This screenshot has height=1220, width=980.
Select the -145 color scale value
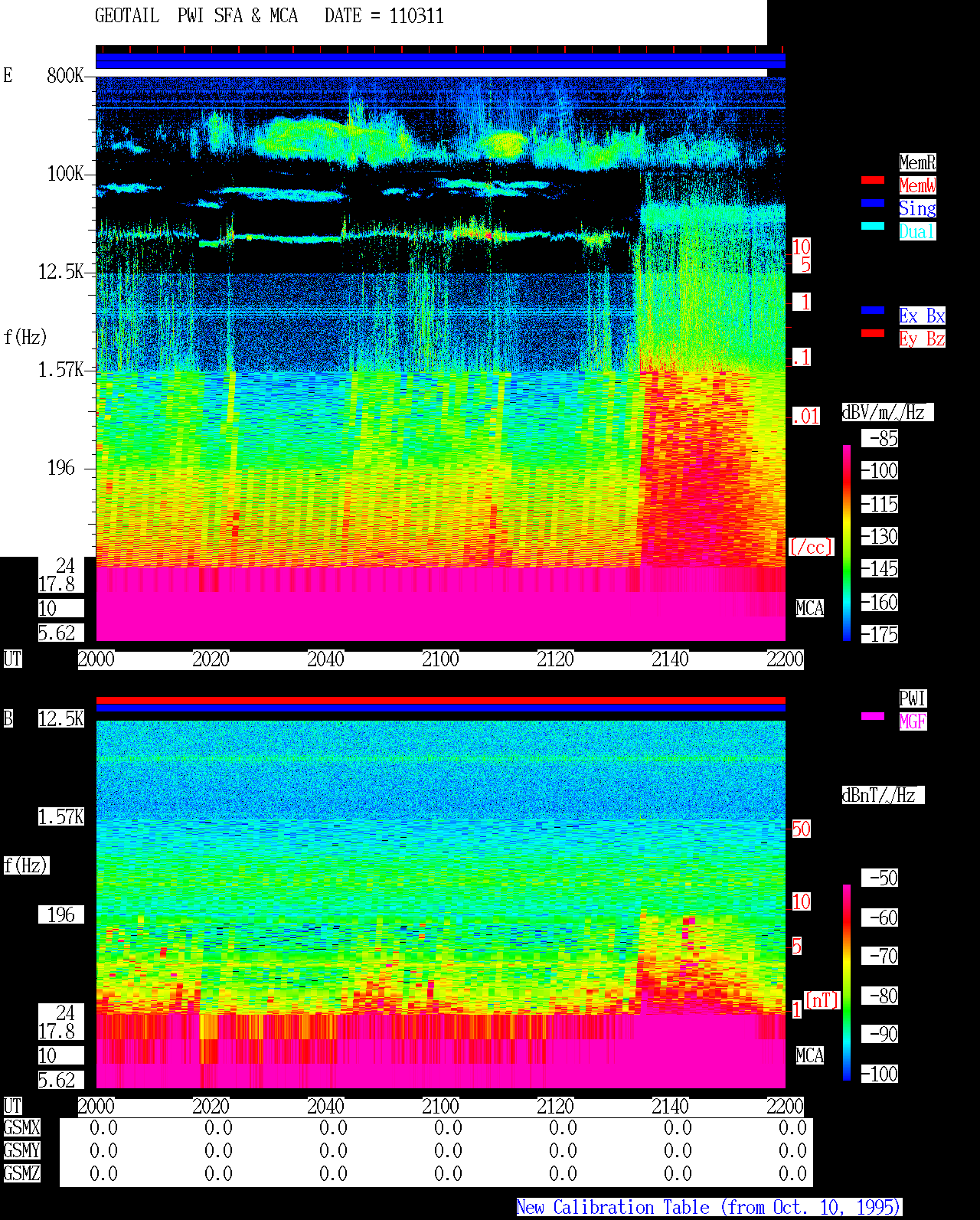pyautogui.click(x=880, y=568)
